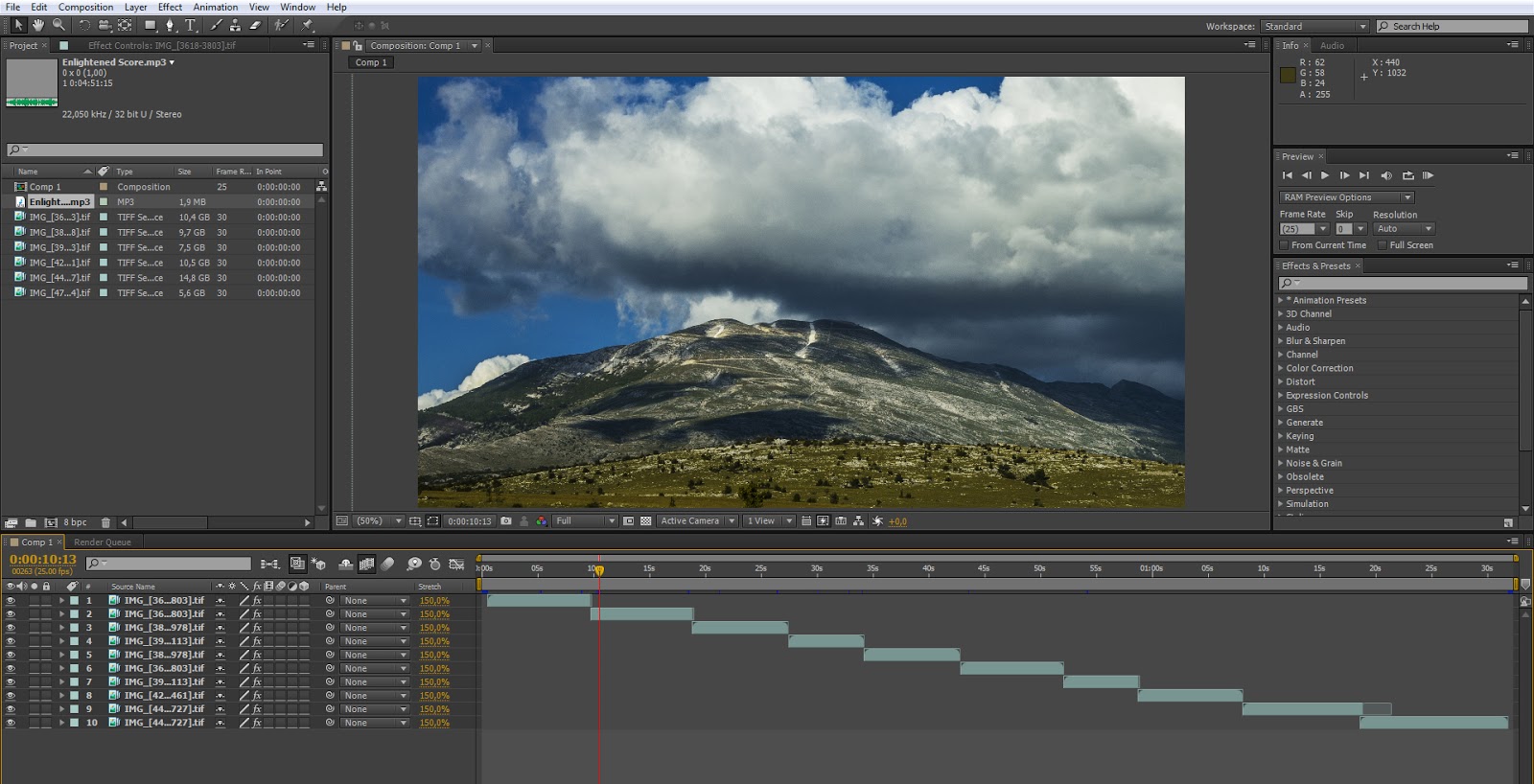The width and height of the screenshot is (1534, 784).
Task: Create a new composition from Project panel
Action: (51, 522)
